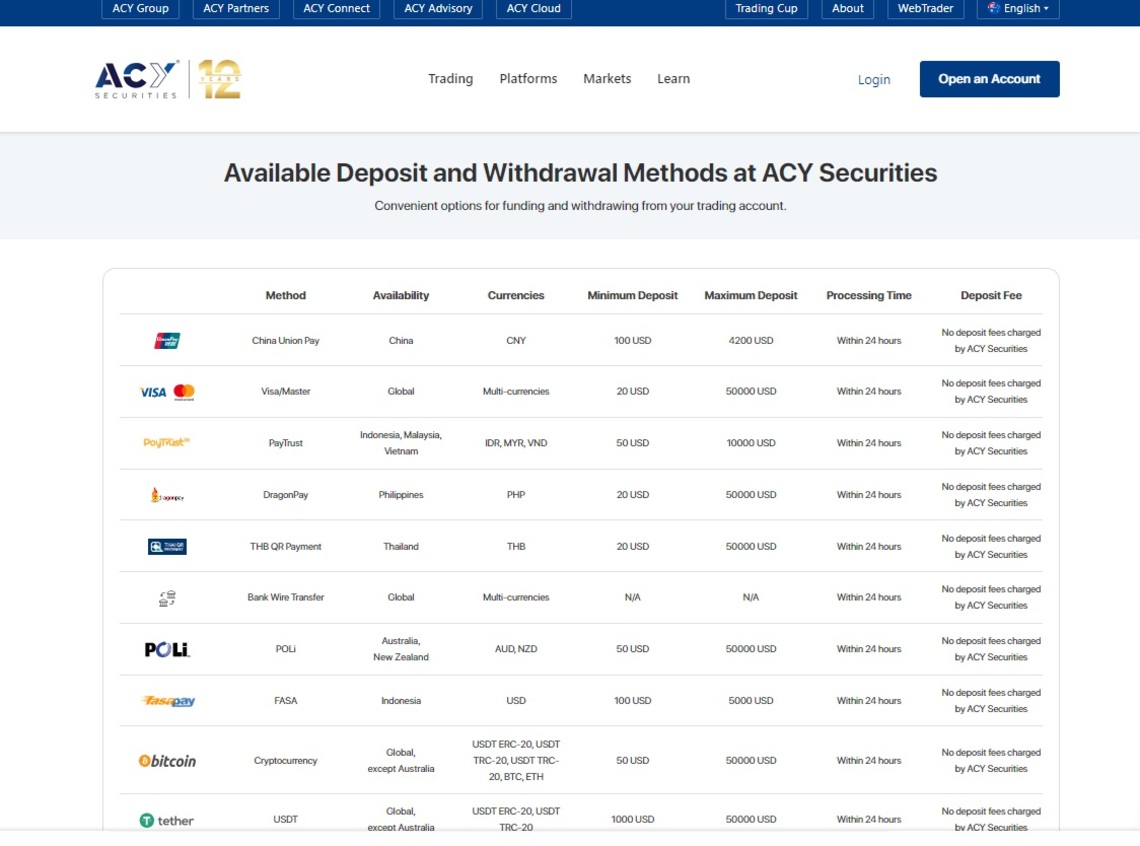This screenshot has height=846, width=1140.
Task: Click the tether logo
Action: click(x=166, y=821)
